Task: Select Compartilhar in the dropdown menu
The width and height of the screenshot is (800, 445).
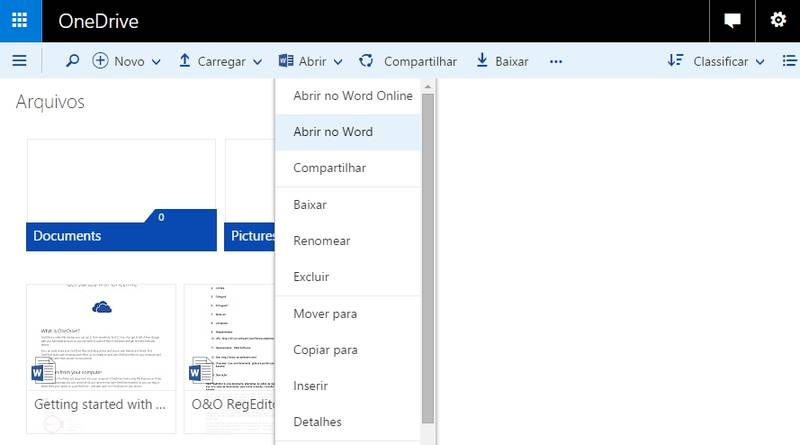Action: pyautogui.click(x=348, y=168)
